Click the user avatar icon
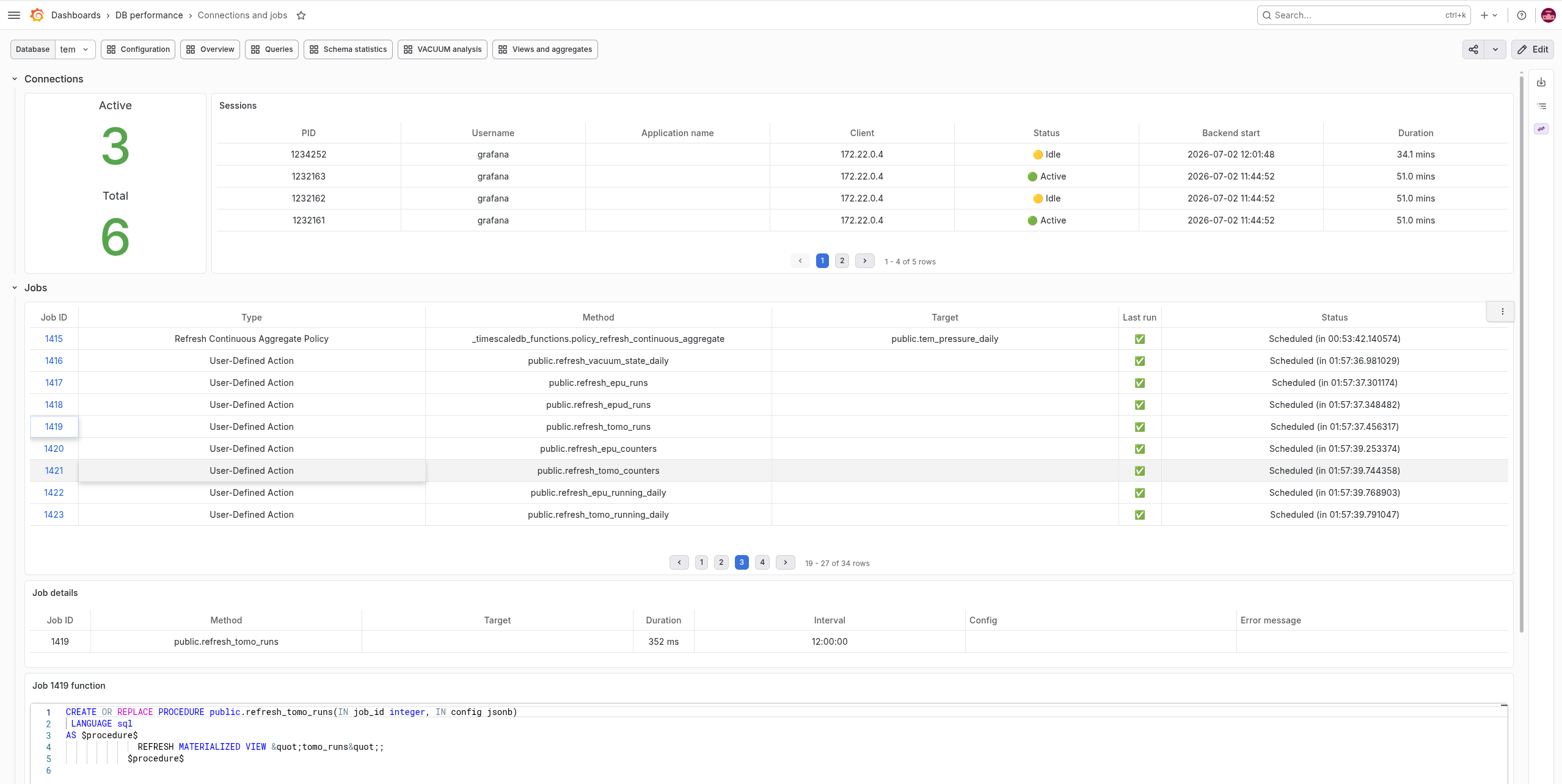Screen dimensions: 1562x784 [1548, 15]
